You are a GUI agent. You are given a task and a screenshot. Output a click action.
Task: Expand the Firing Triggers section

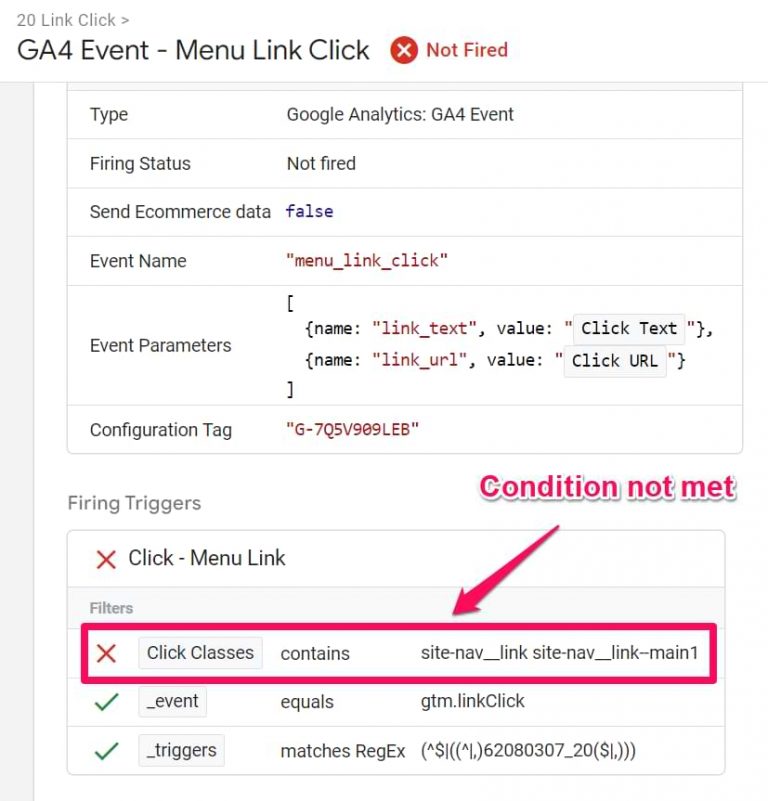pos(131,503)
